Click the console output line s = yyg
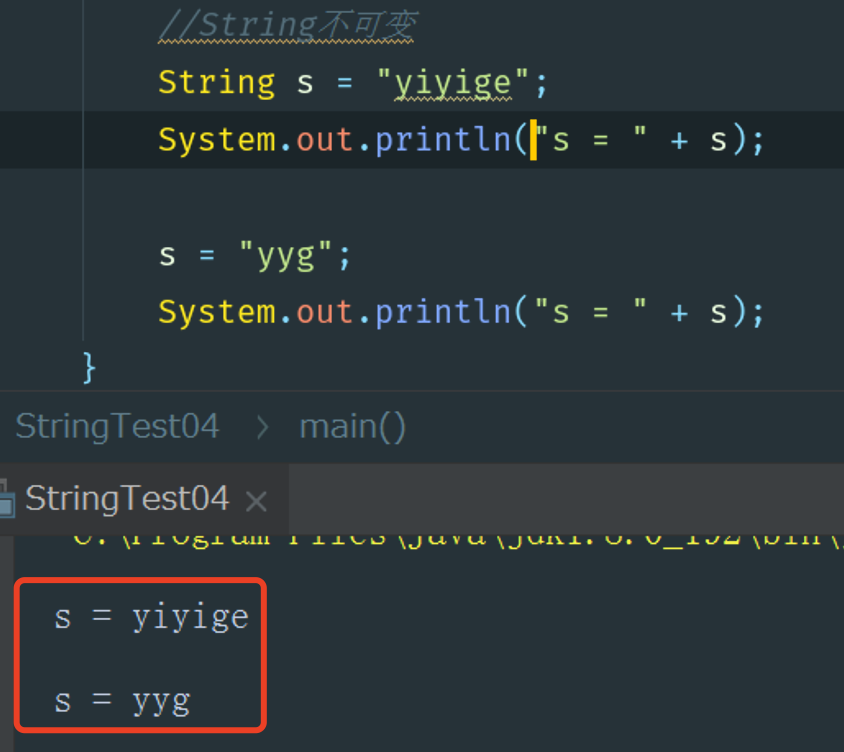 coord(122,701)
